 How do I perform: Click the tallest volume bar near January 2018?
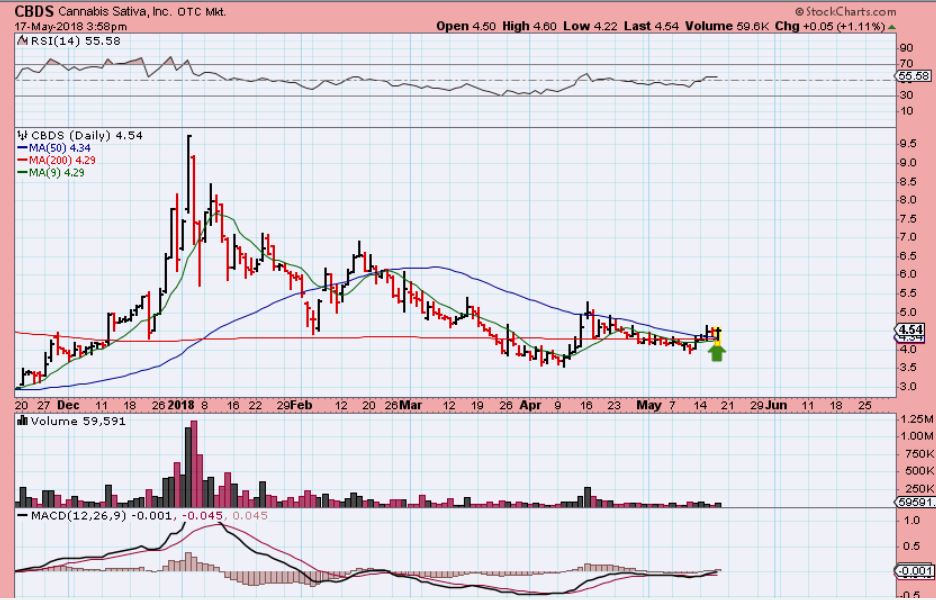193,464
